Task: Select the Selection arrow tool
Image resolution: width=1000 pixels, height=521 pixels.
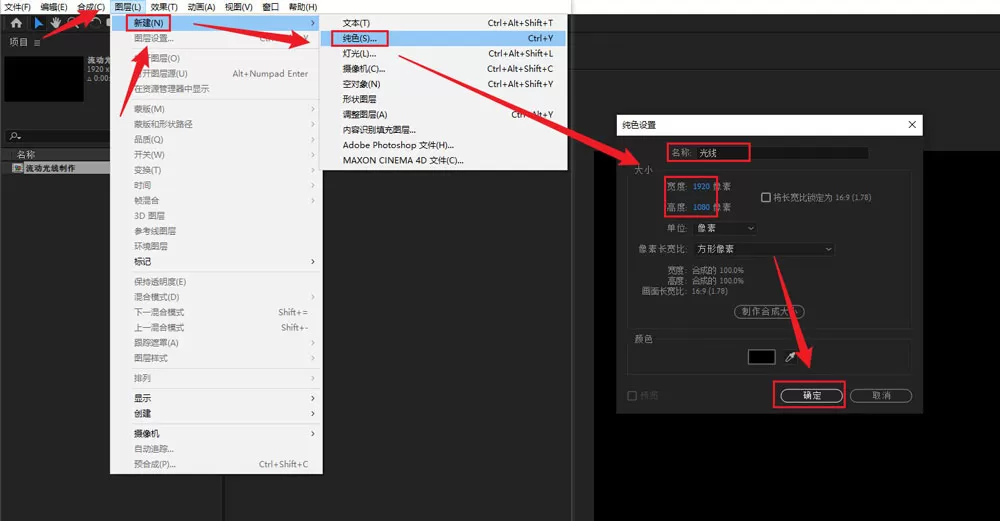Action: [39, 23]
